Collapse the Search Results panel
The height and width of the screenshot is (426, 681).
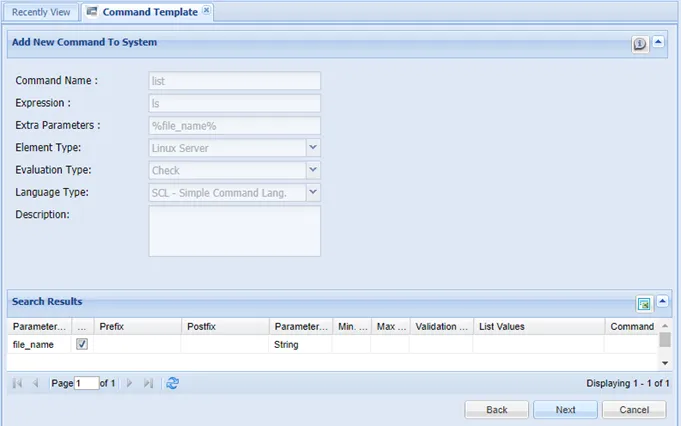pos(661,302)
